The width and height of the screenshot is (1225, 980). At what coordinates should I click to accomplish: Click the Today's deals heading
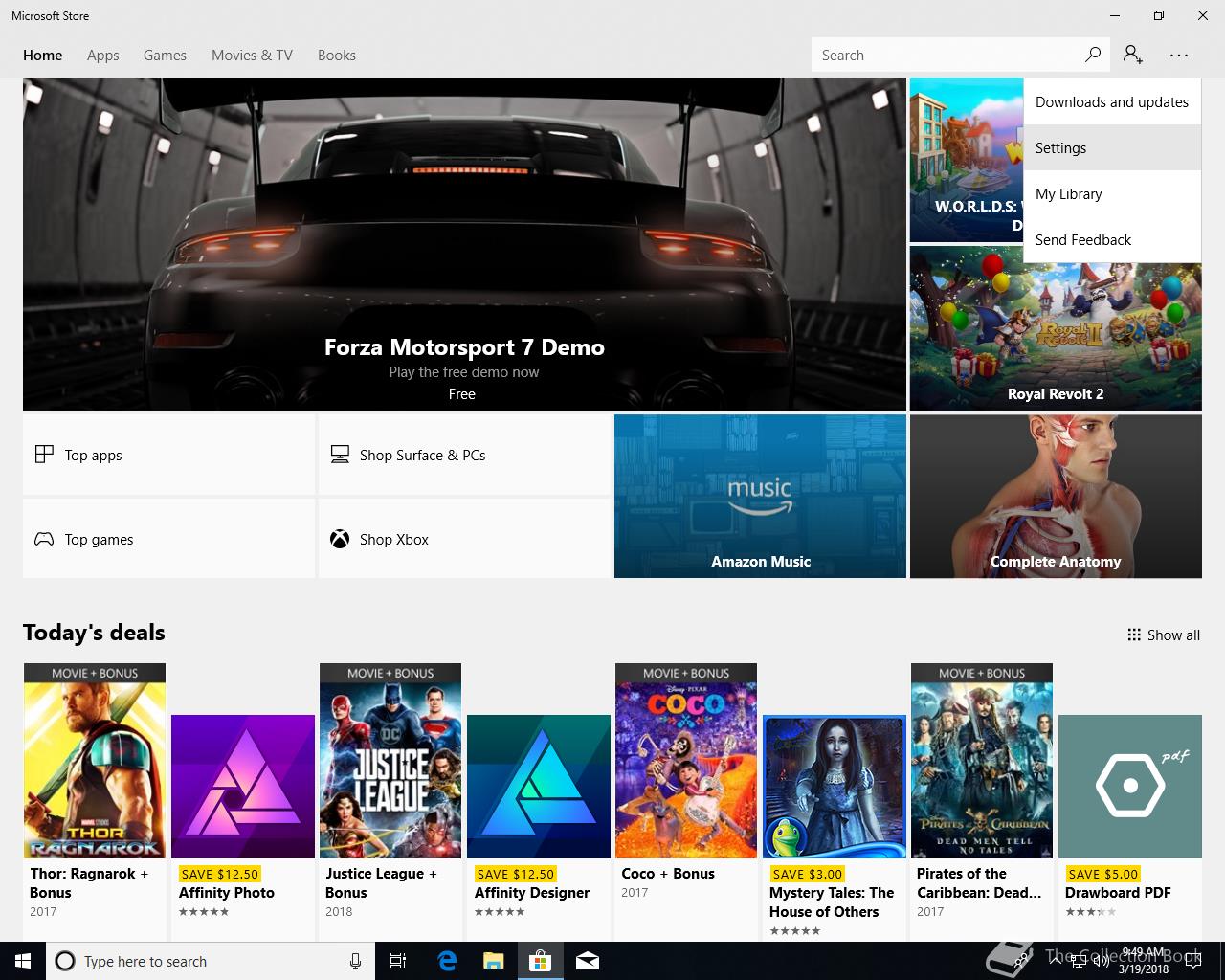coord(94,633)
